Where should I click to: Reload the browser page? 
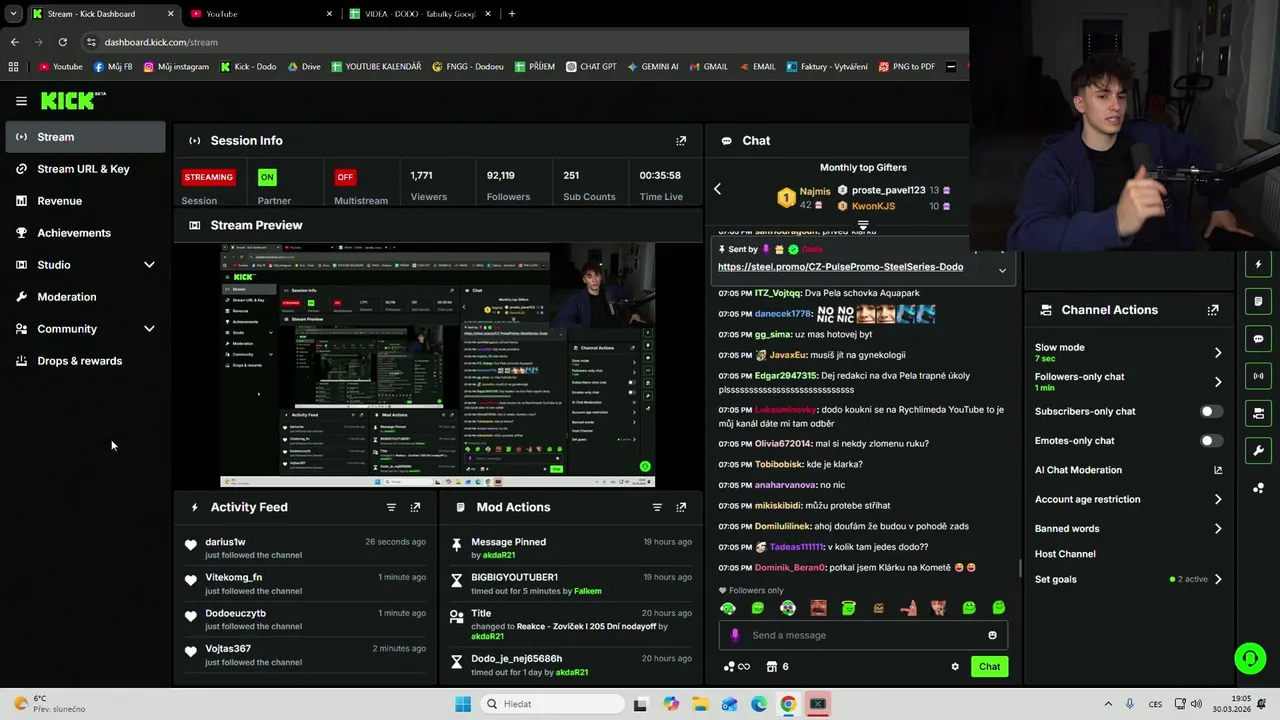(x=62, y=42)
